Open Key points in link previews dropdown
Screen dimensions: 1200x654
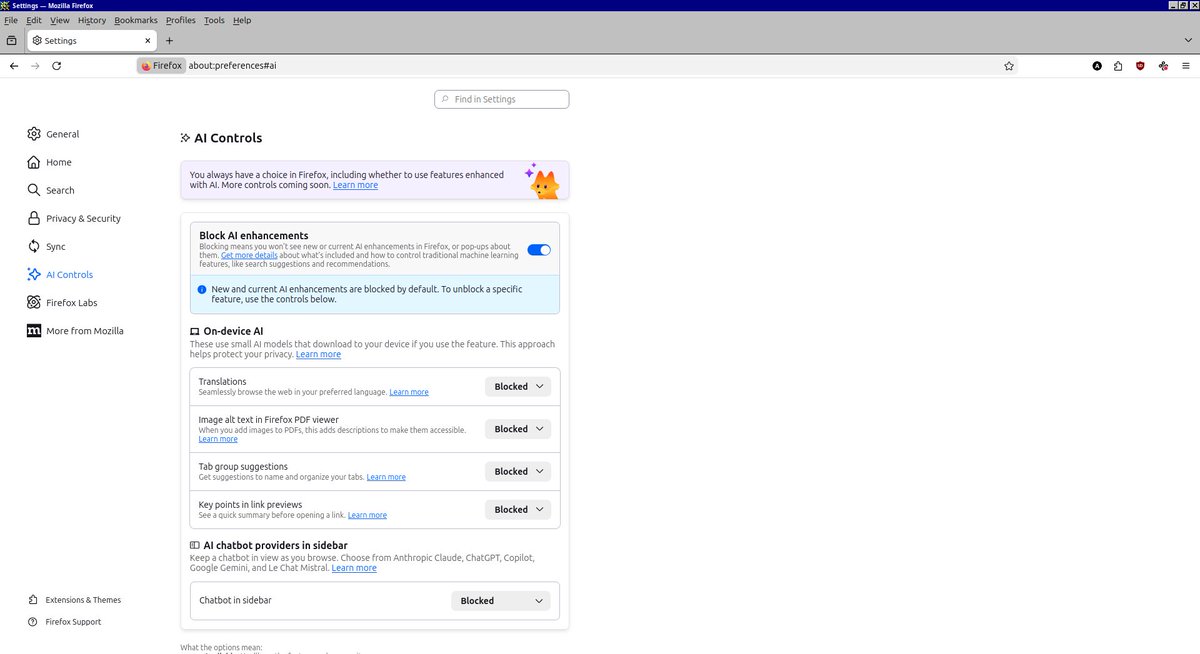518,509
